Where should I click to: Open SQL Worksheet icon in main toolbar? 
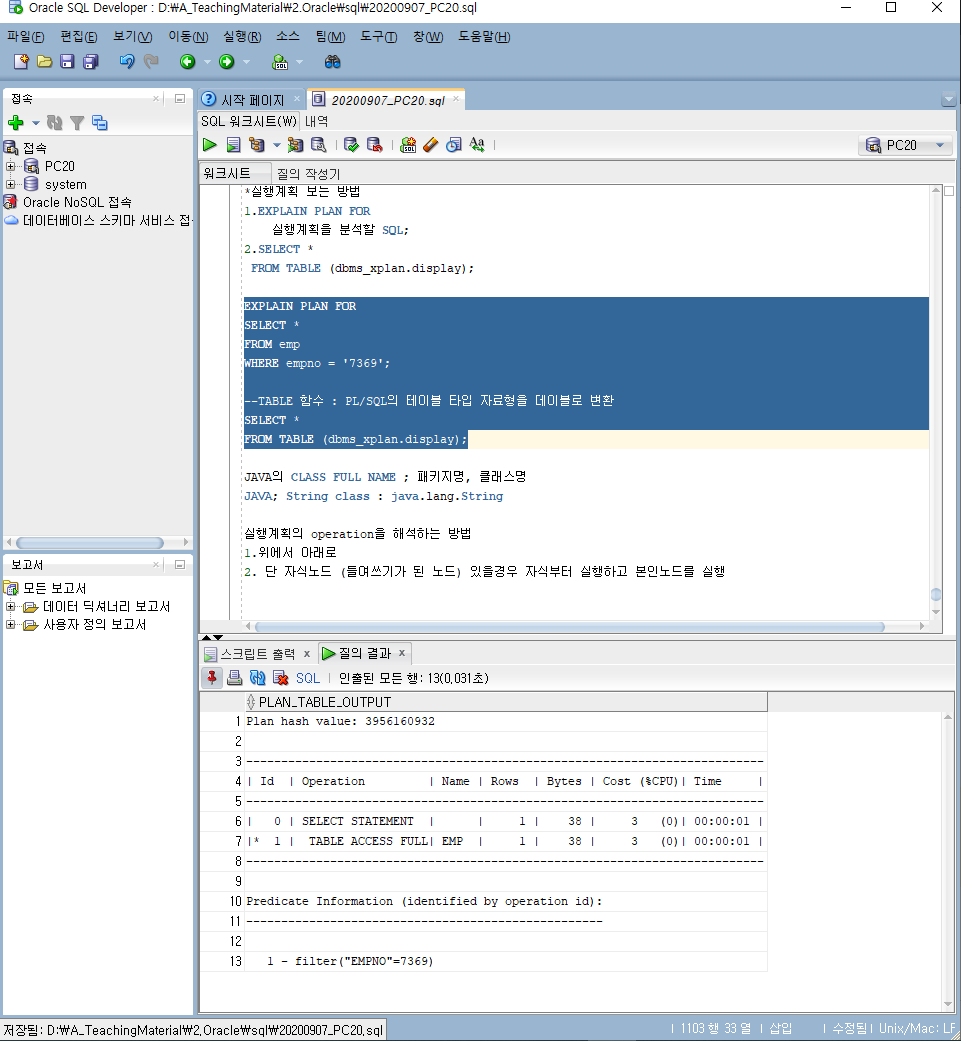[x=280, y=62]
